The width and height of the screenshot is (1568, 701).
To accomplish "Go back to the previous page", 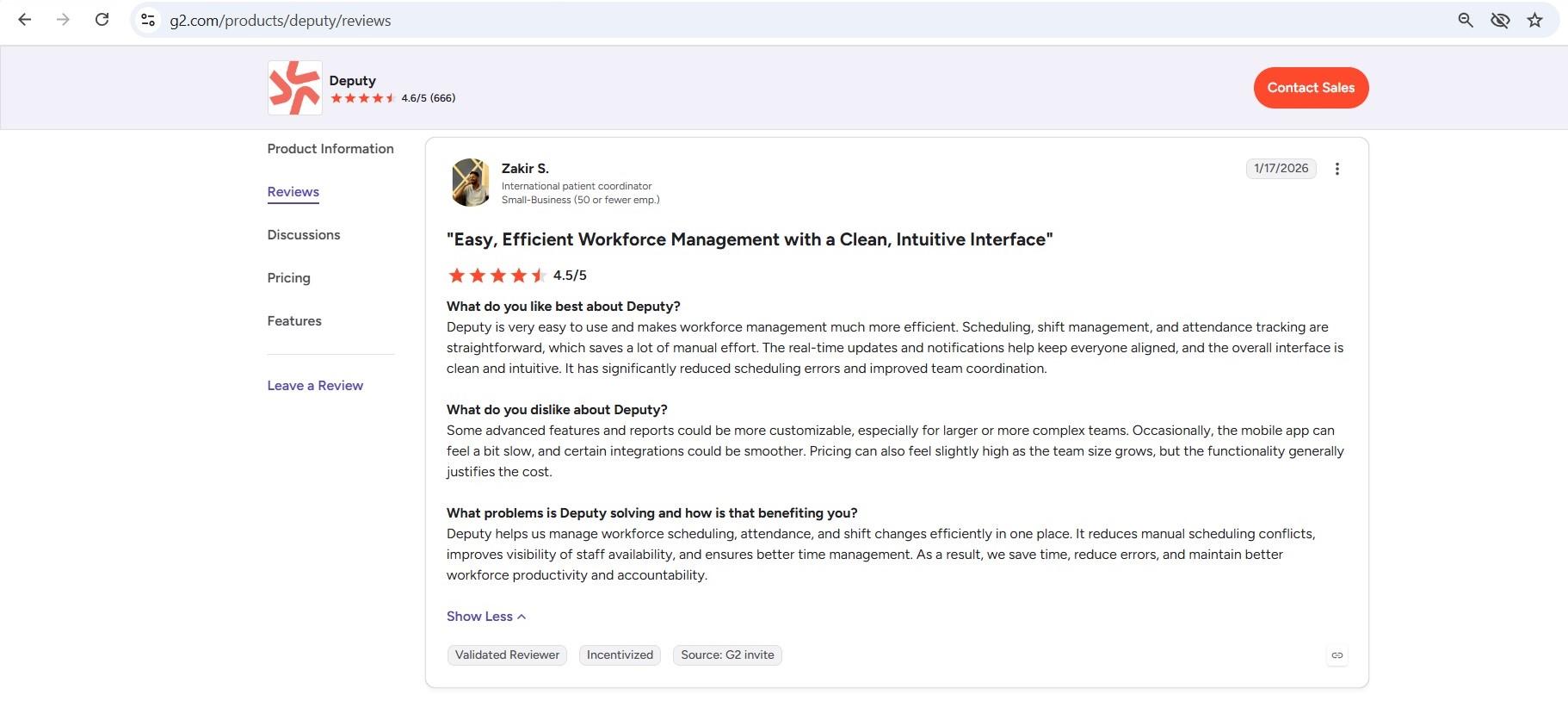I will 25,20.
